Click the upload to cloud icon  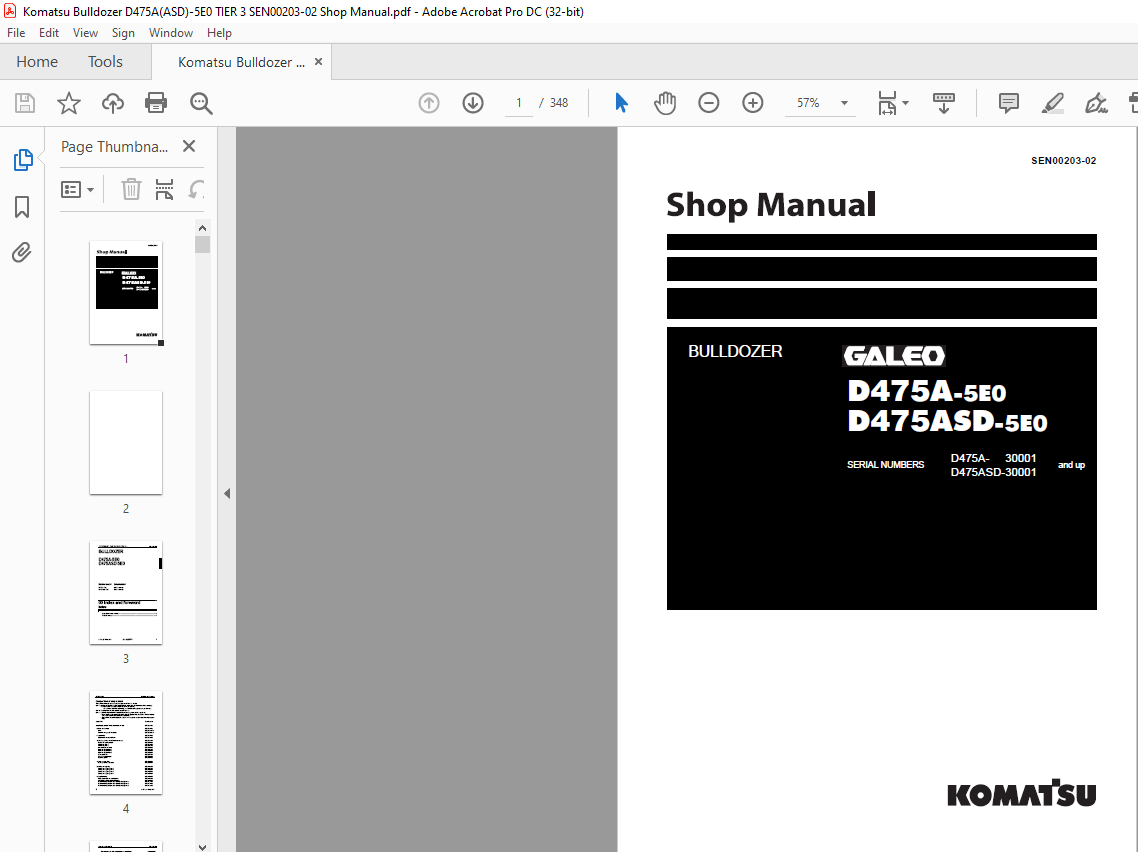pyautogui.click(x=112, y=103)
